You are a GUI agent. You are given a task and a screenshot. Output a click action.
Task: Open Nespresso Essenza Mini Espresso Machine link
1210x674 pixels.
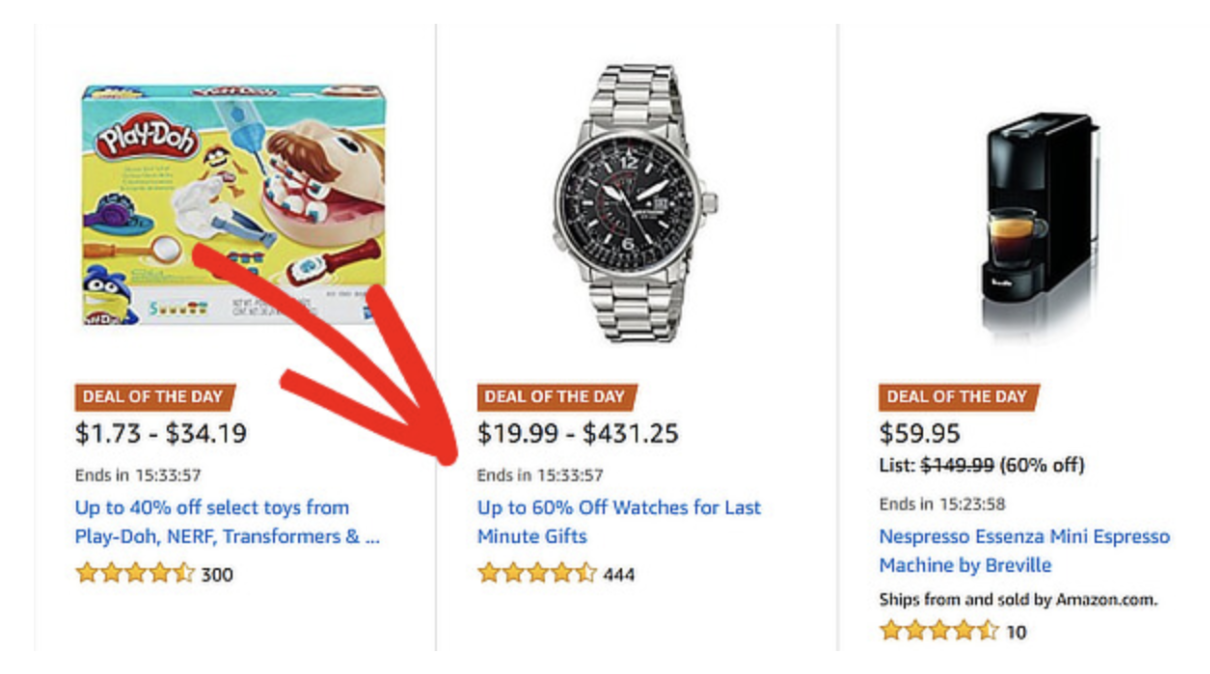[x=1024, y=551]
